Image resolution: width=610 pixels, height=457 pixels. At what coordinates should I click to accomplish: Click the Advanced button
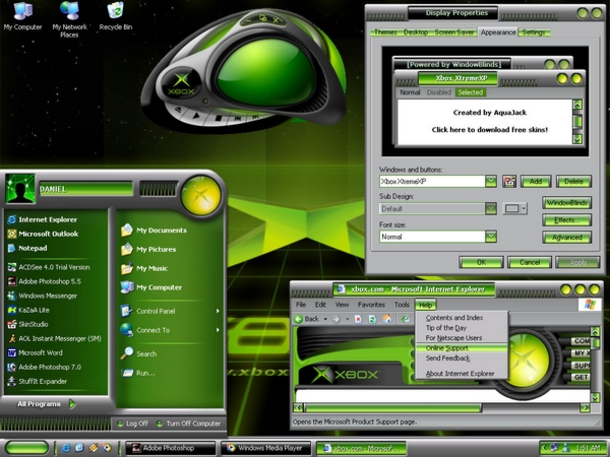567,237
